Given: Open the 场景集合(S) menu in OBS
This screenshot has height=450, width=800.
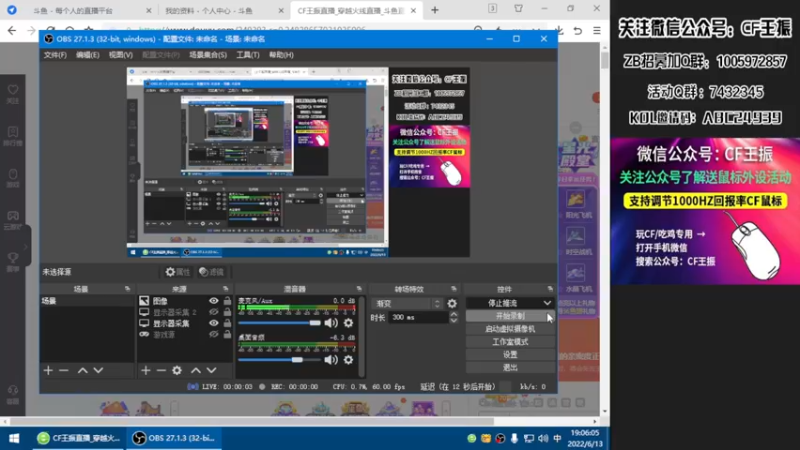Looking at the screenshot, I should point(208,55).
